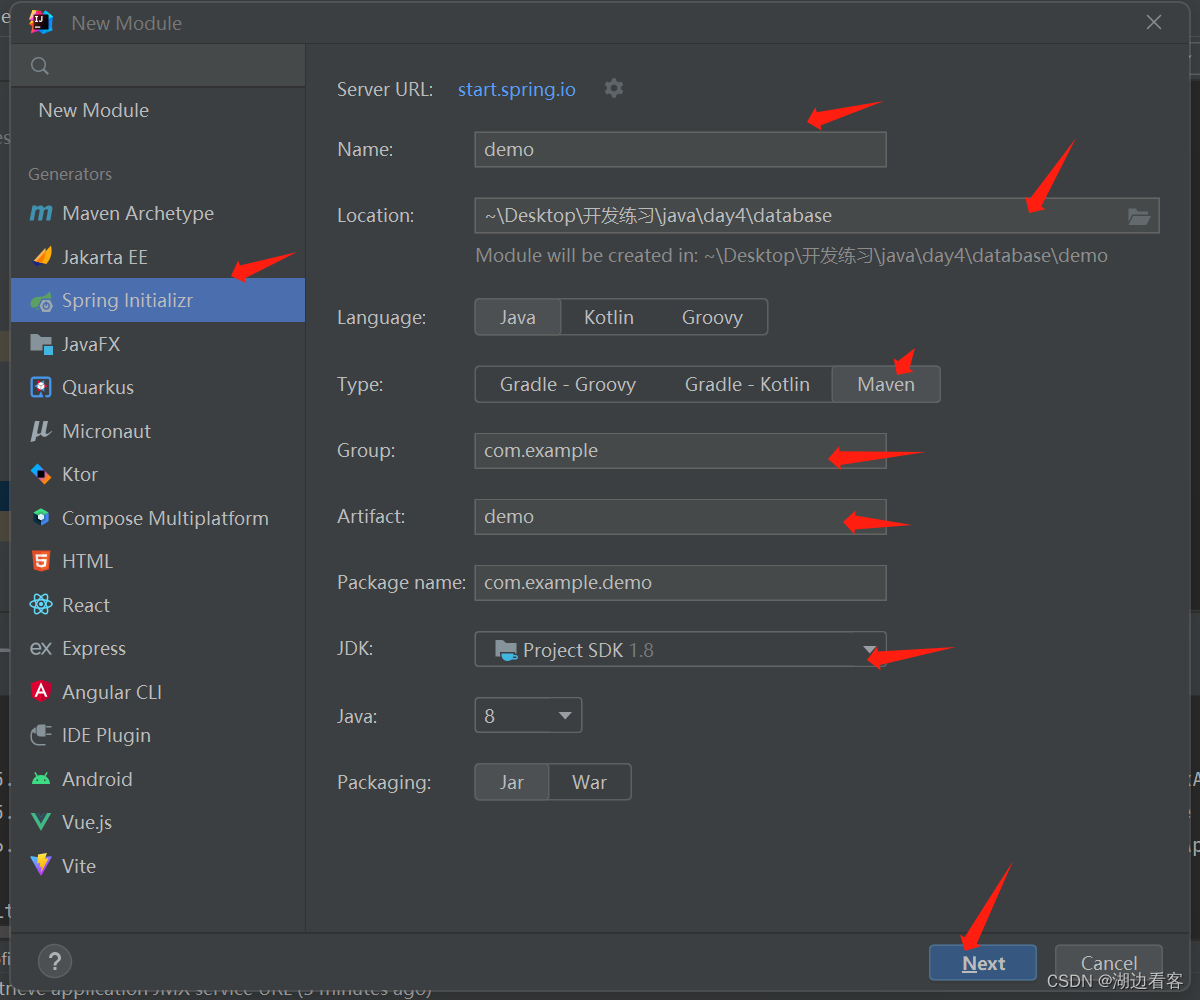
Task: Click the Spring Initializr leaf icon
Action: click(x=41, y=300)
